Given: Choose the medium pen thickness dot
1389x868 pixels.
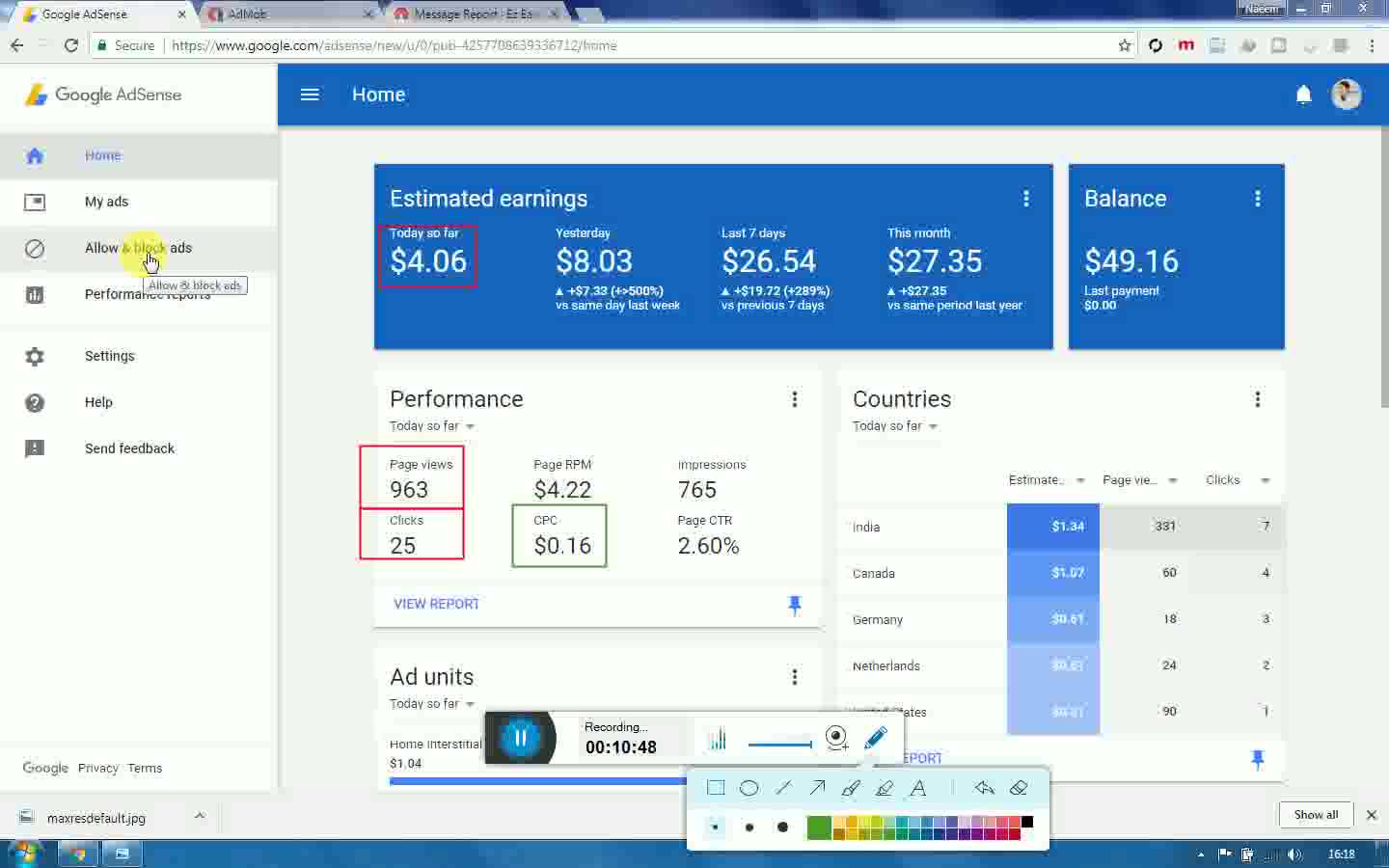Looking at the screenshot, I should 749,827.
